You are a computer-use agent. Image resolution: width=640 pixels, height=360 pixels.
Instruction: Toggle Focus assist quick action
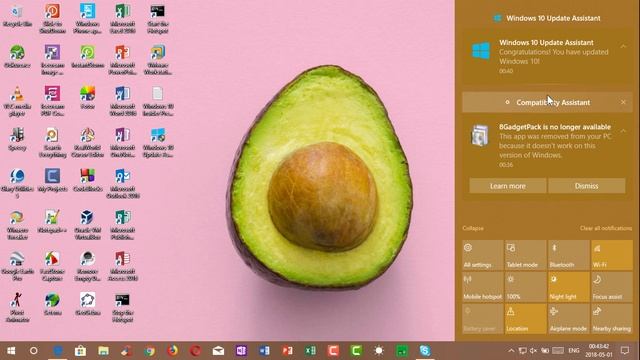[612, 287]
